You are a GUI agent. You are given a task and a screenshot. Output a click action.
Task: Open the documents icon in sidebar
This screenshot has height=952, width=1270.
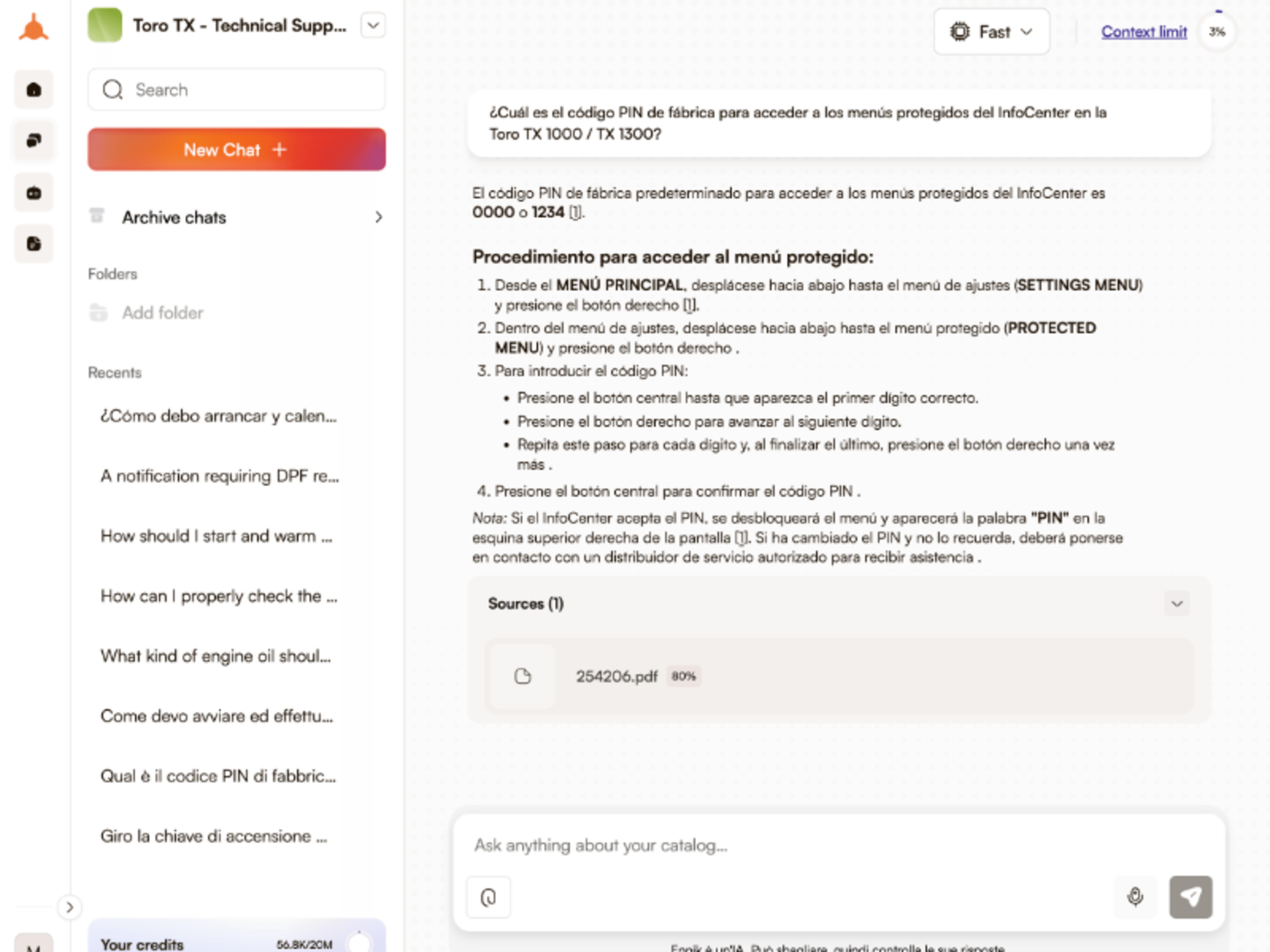34,243
